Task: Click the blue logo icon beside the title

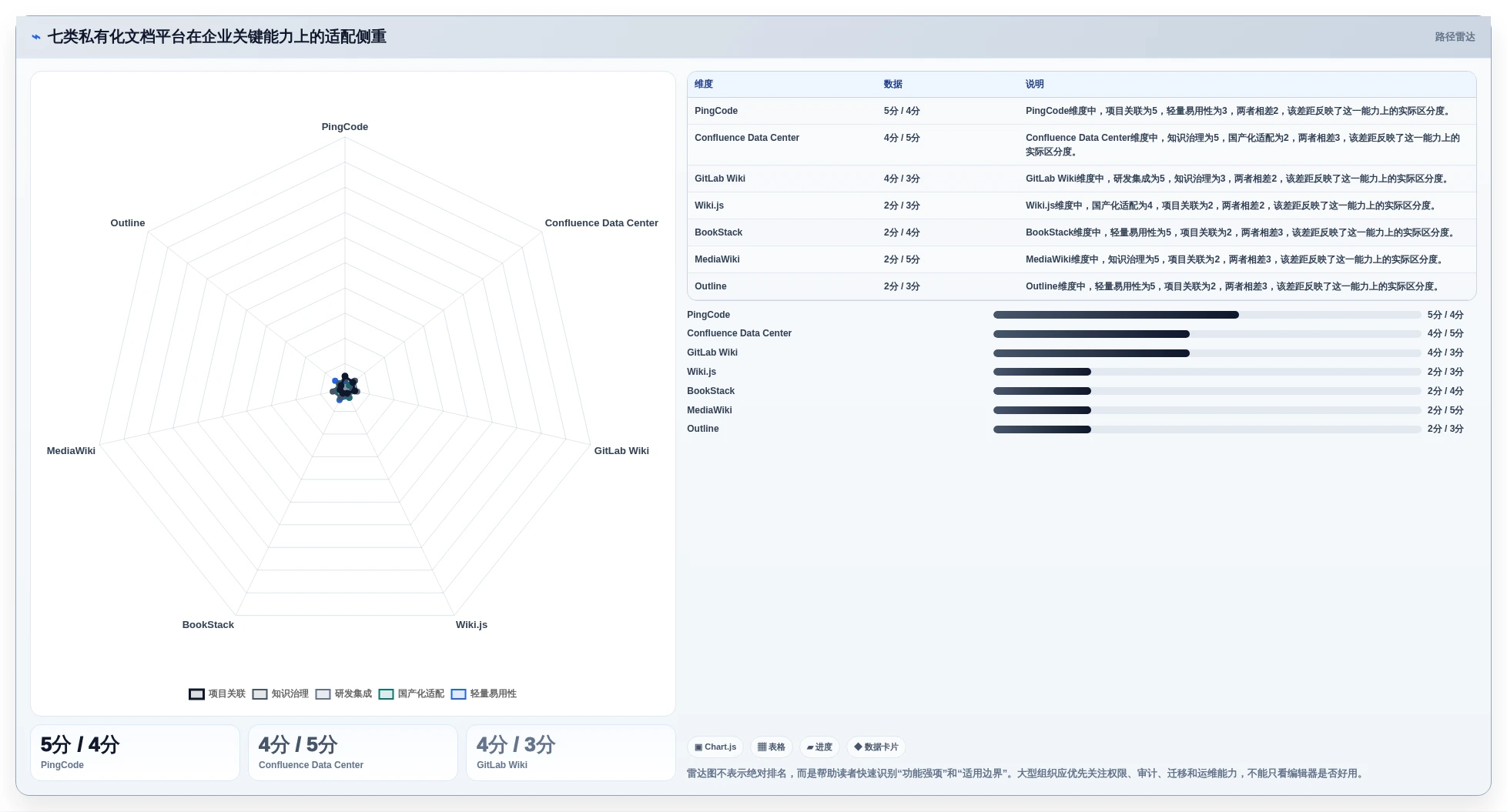Action: (x=35, y=37)
